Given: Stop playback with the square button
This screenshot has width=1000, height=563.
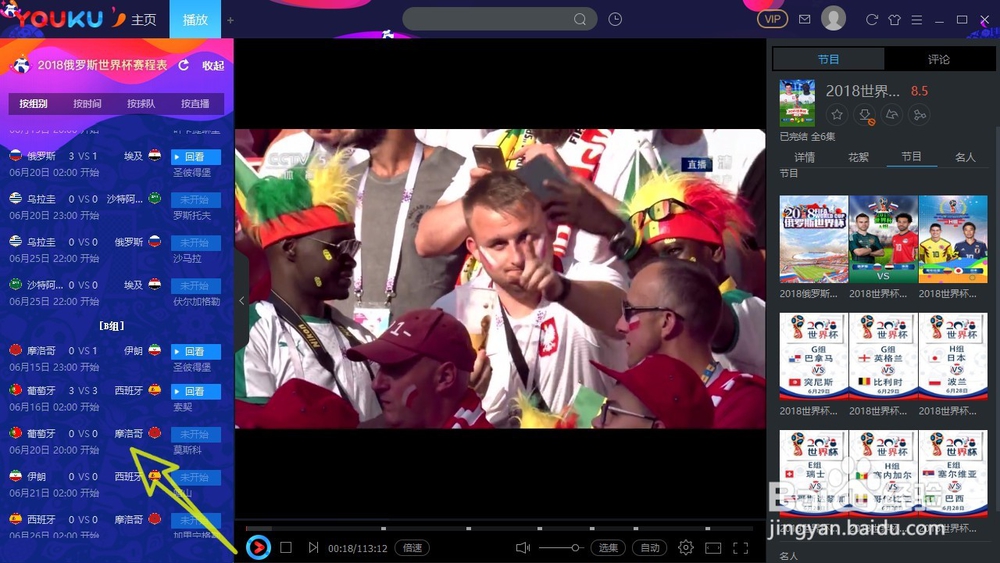Looking at the screenshot, I should [286, 548].
